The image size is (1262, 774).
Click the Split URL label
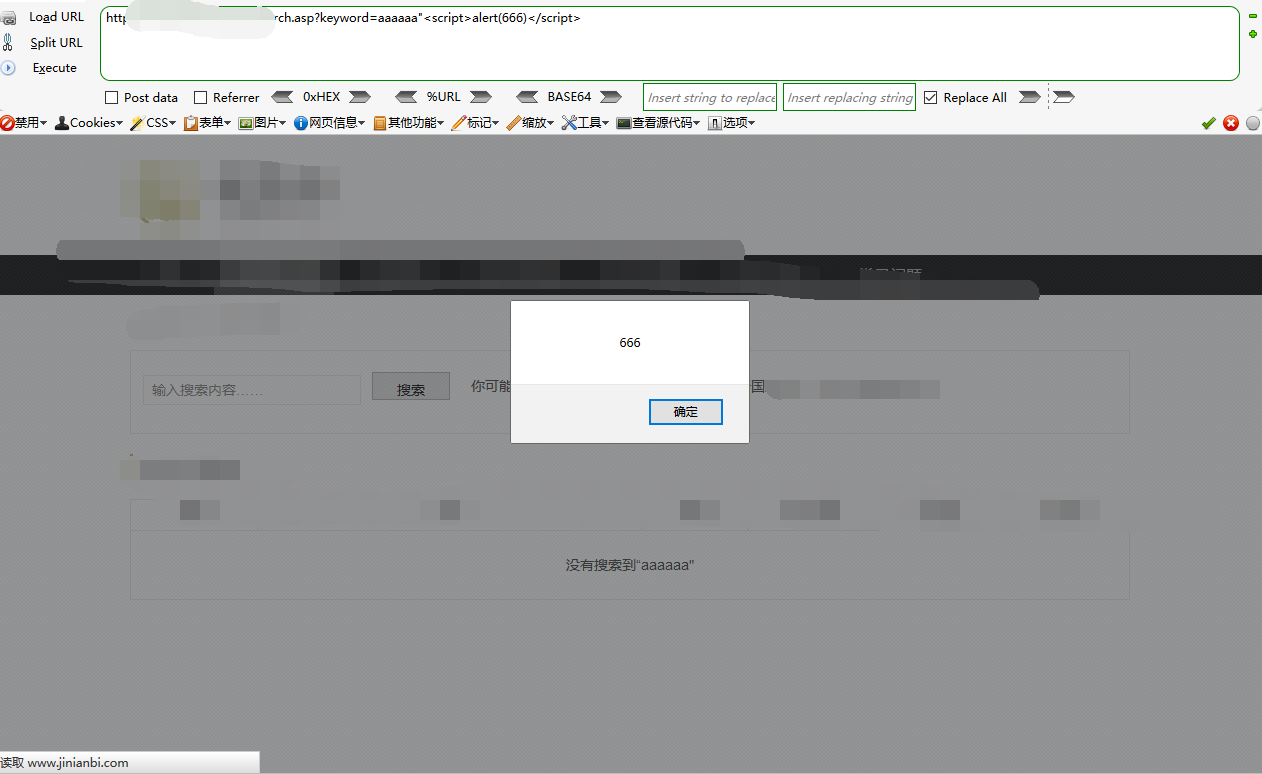[x=56, y=43]
